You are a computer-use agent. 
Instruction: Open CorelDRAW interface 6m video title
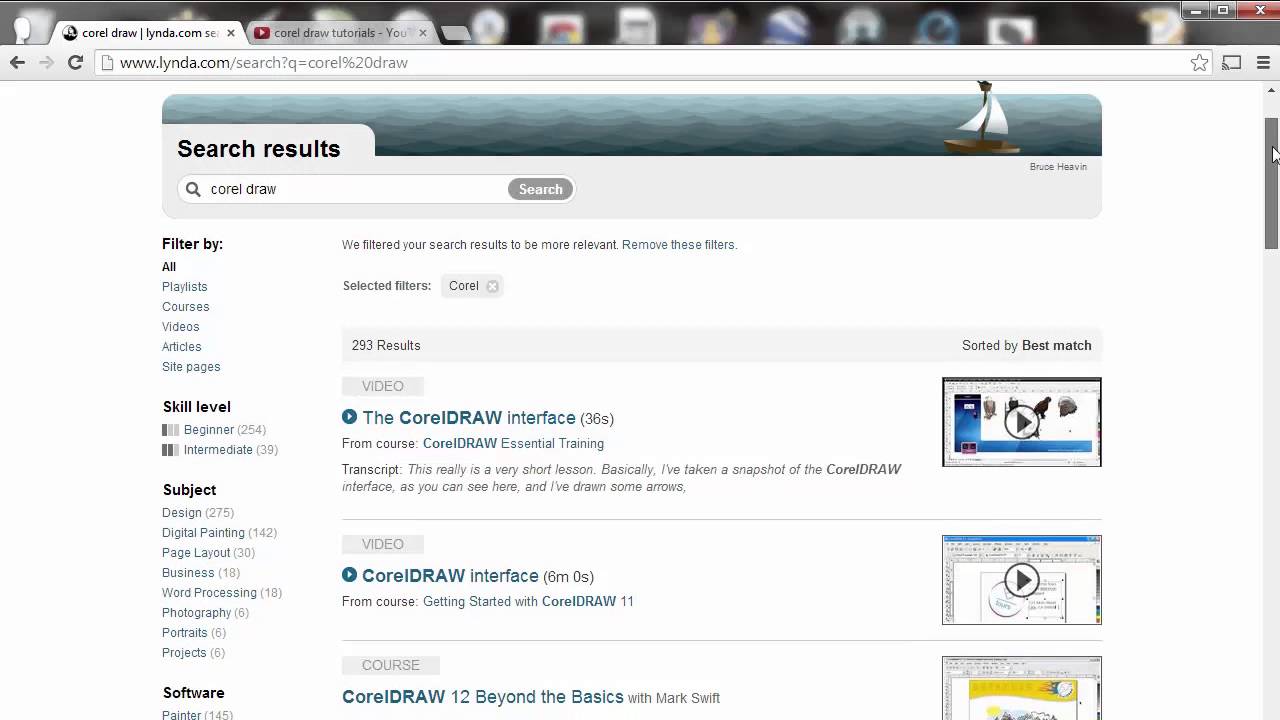click(x=450, y=576)
